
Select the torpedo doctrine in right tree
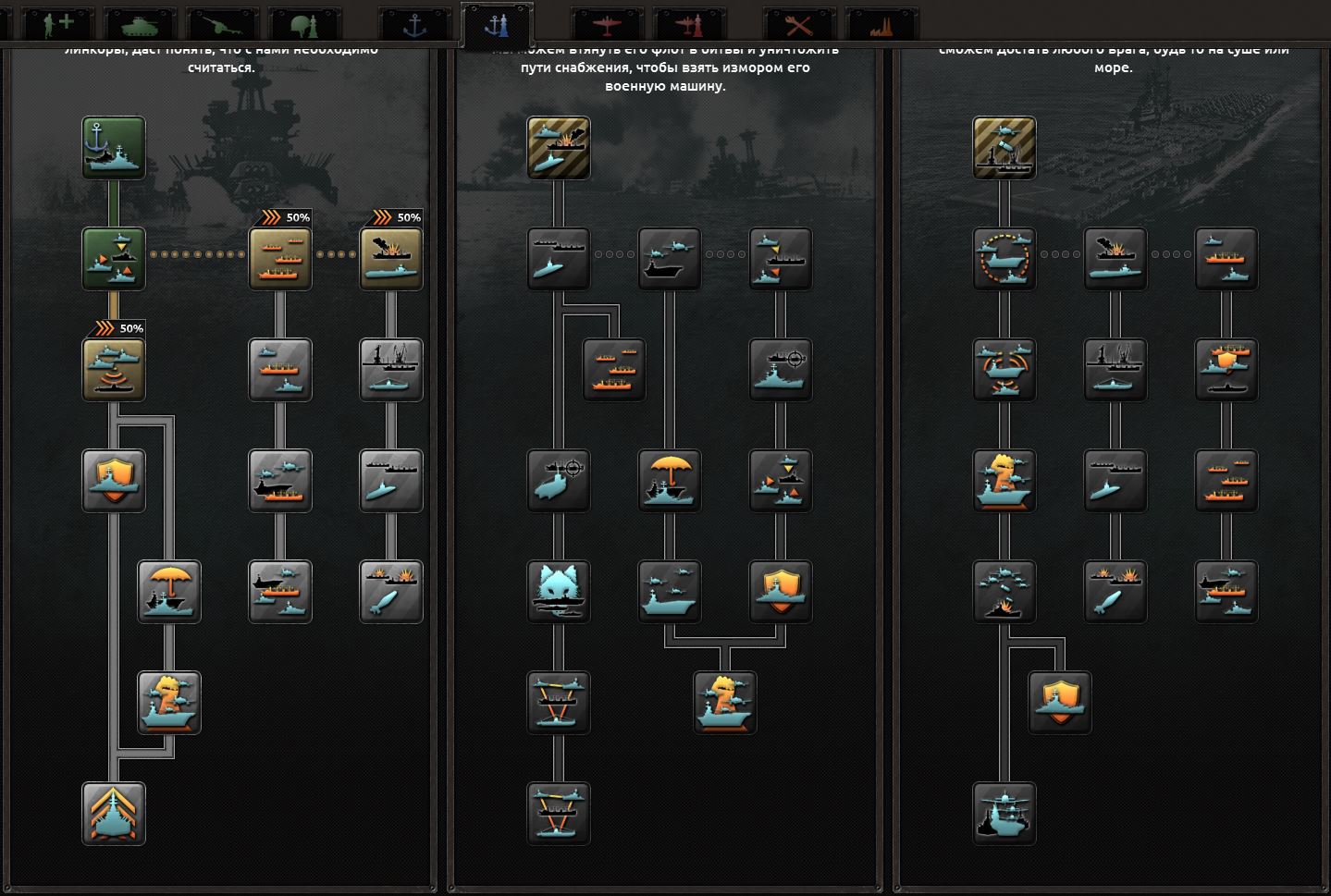[x=1115, y=592]
